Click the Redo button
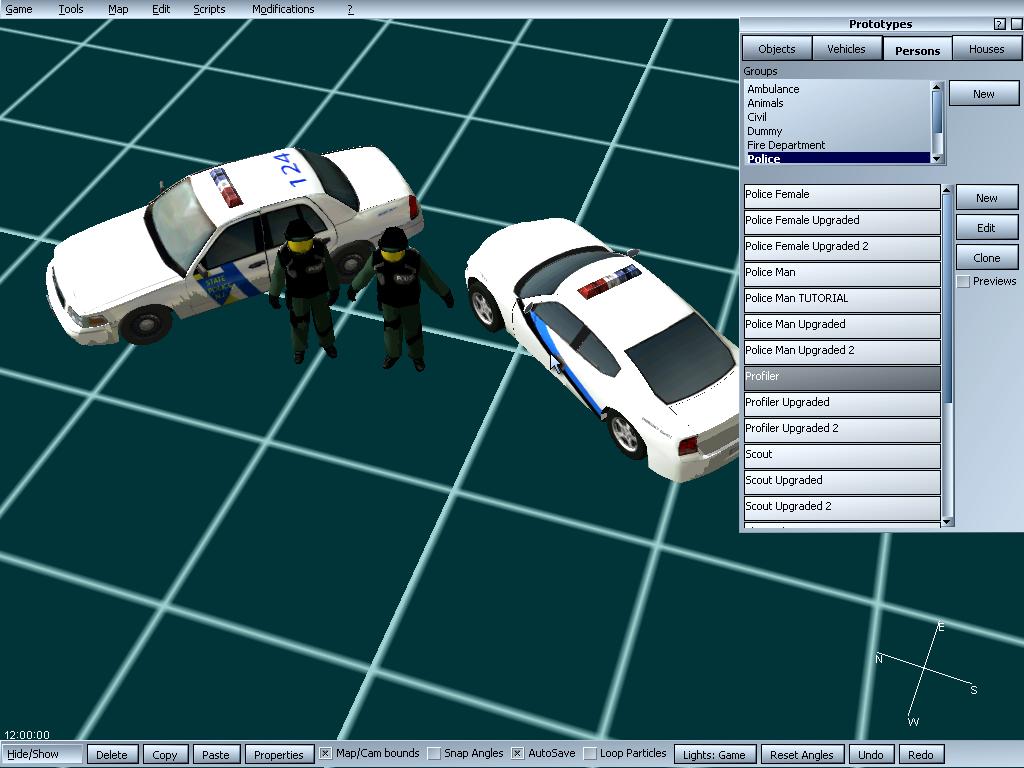The height and width of the screenshot is (768, 1024). (x=921, y=755)
